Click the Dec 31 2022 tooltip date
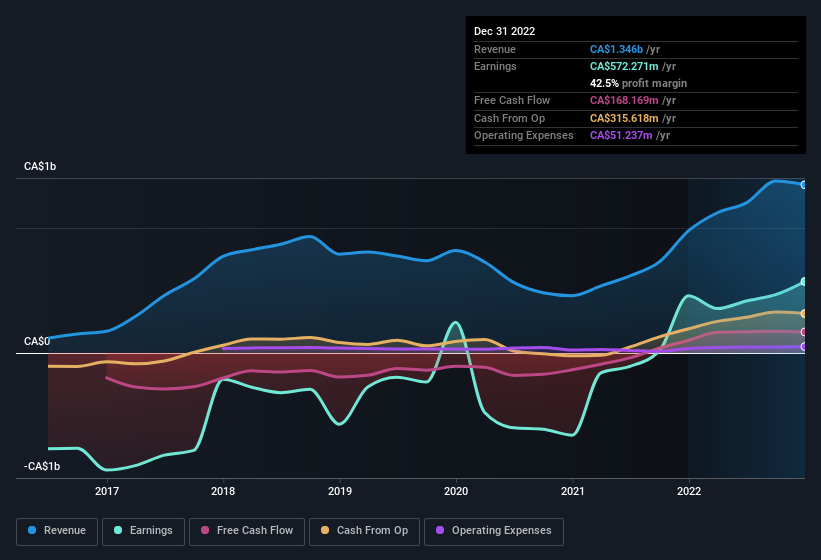821x560 pixels. pyautogui.click(x=504, y=31)
